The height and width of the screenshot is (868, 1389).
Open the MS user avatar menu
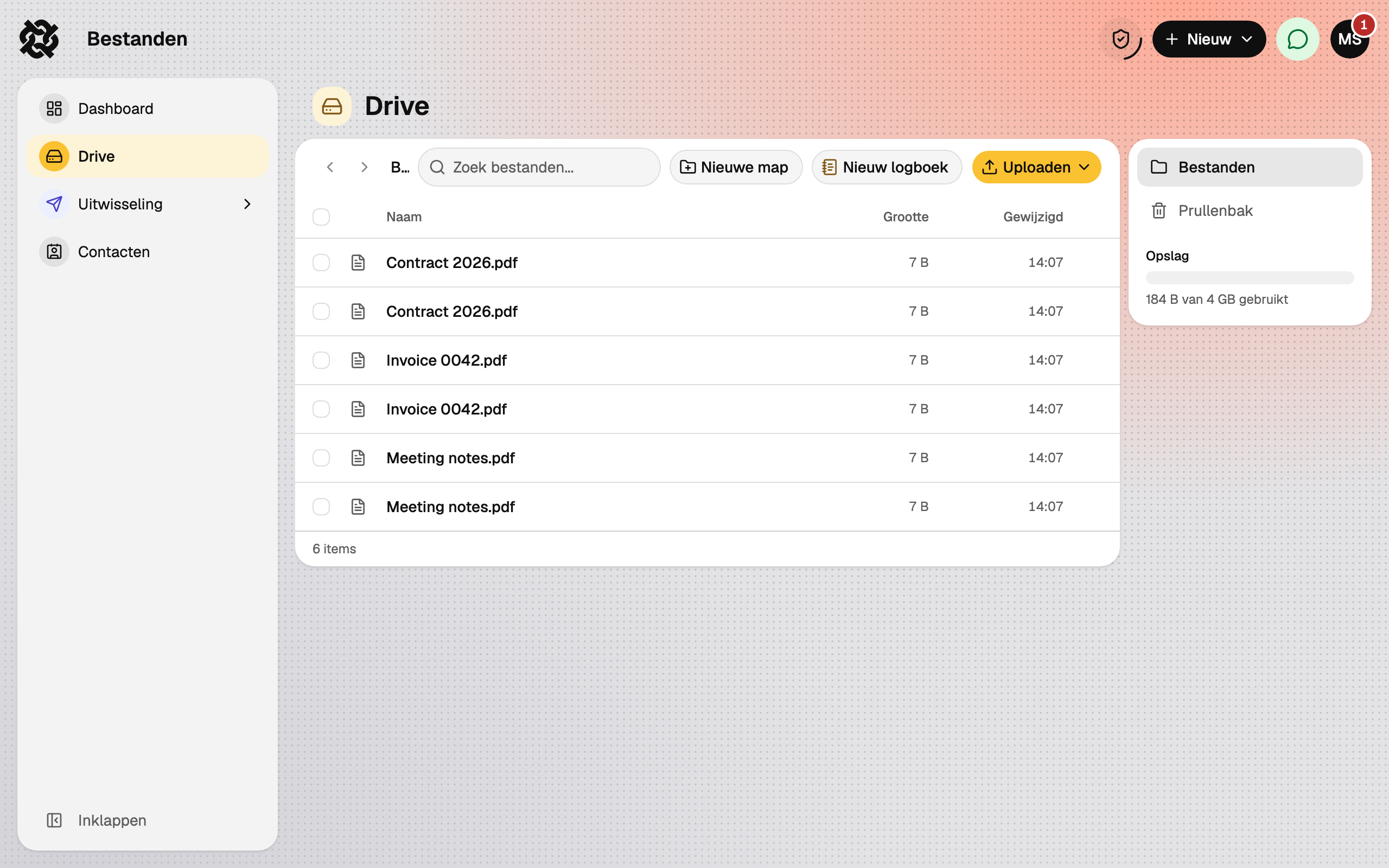(x=1349, y=39)
